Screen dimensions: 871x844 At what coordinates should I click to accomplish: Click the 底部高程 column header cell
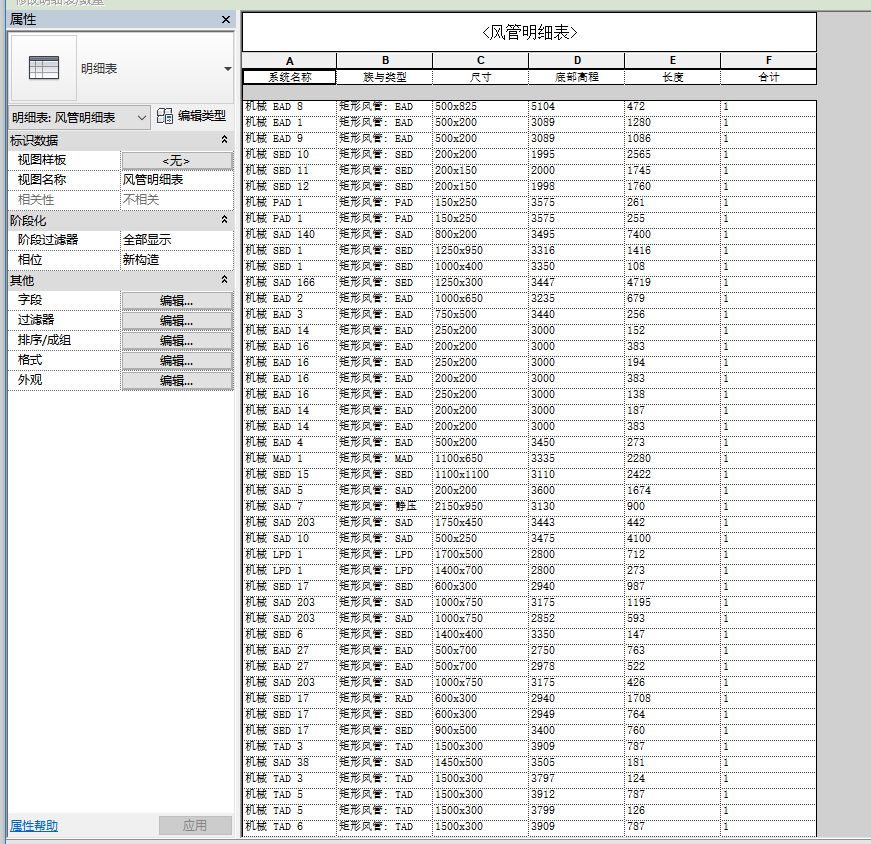click(577, 77)
